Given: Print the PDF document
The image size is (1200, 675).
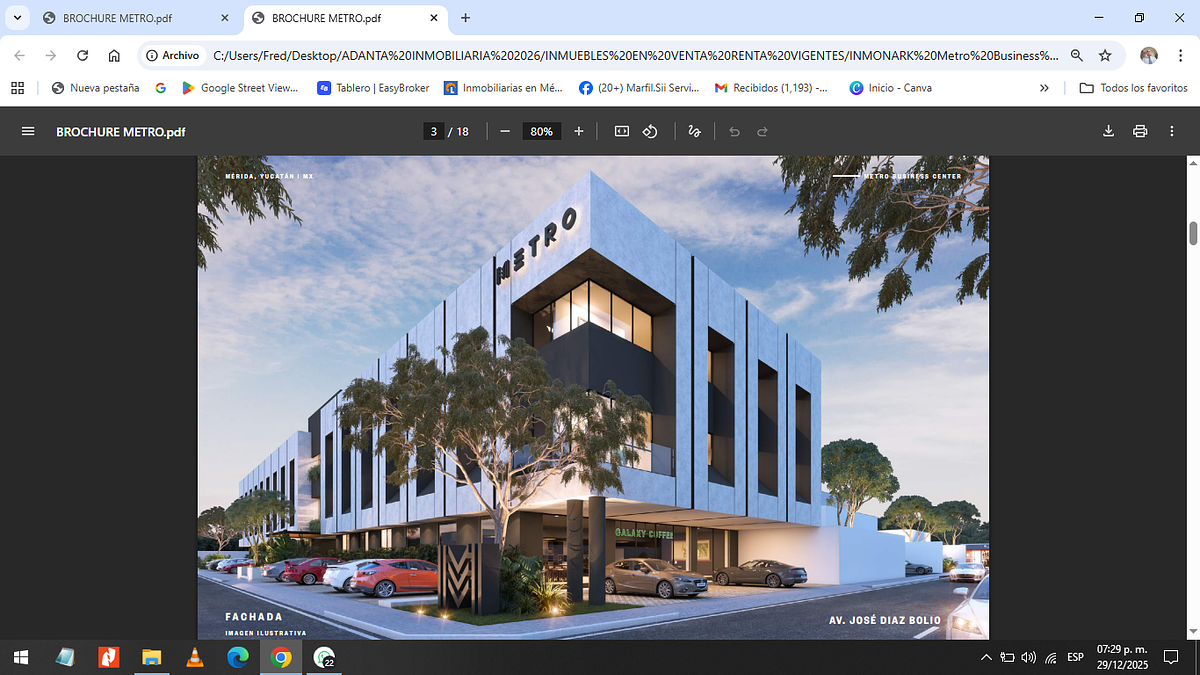Looking at the screenshot, I should (x=1140, y=132).
